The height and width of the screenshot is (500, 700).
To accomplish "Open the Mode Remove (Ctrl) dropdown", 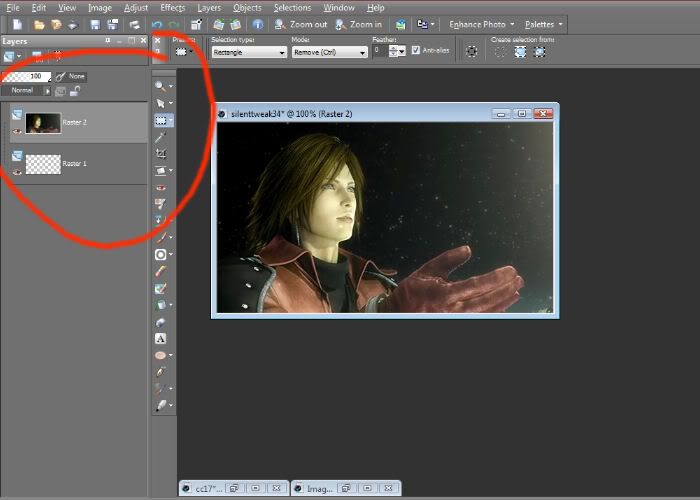I will coord(329,52).
